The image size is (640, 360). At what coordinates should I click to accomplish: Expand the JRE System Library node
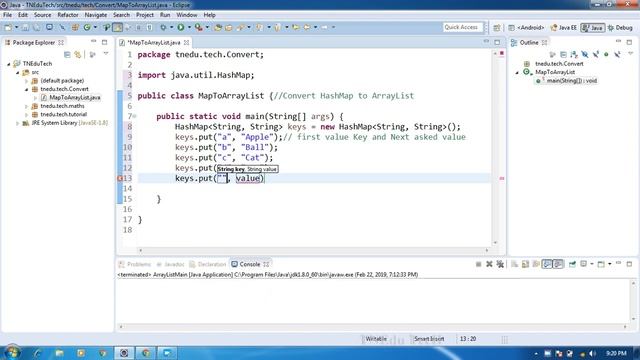click(18, 123)
